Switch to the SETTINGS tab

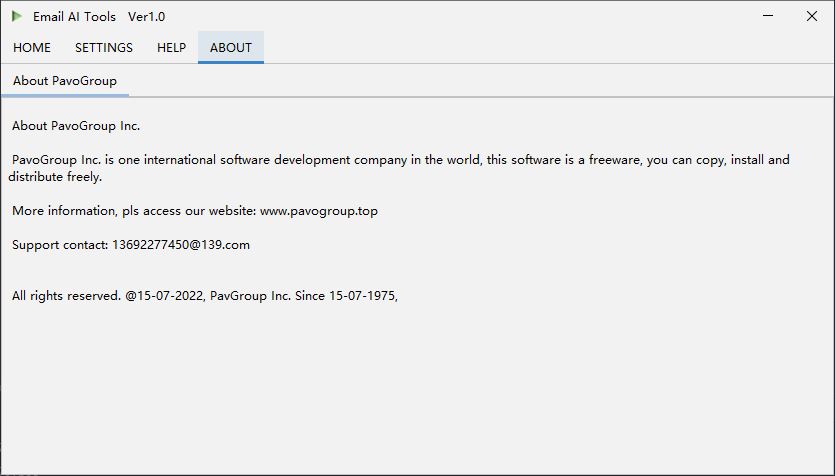coord(104,48)
